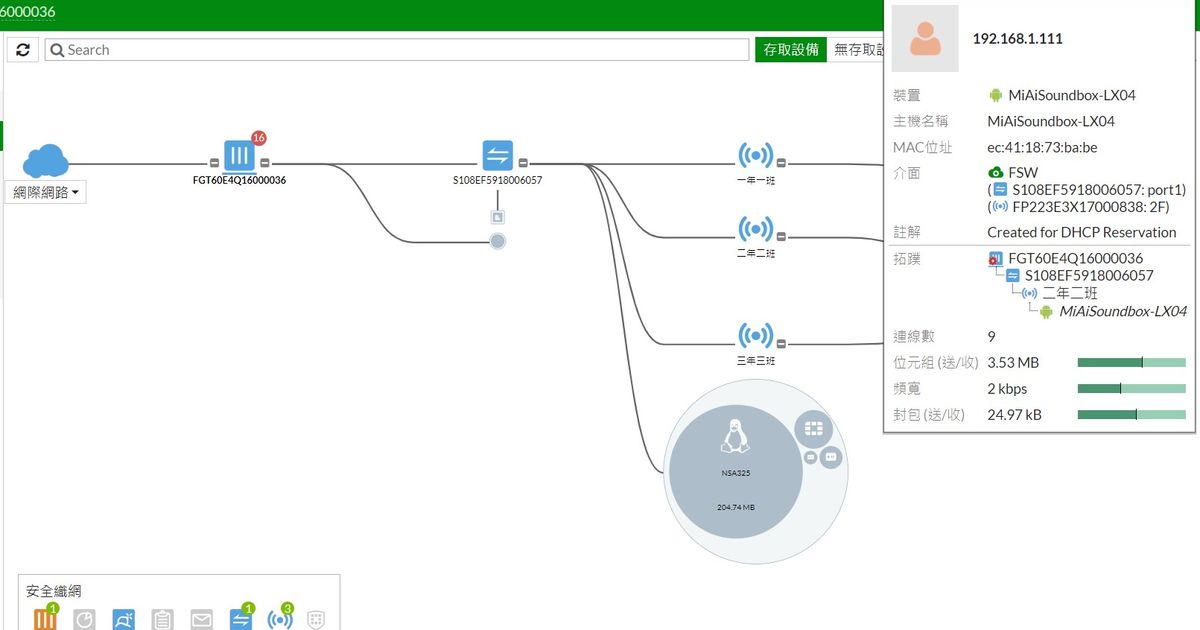Click the Internet cloud icon
1200x630 pixels.
(46, 160)
